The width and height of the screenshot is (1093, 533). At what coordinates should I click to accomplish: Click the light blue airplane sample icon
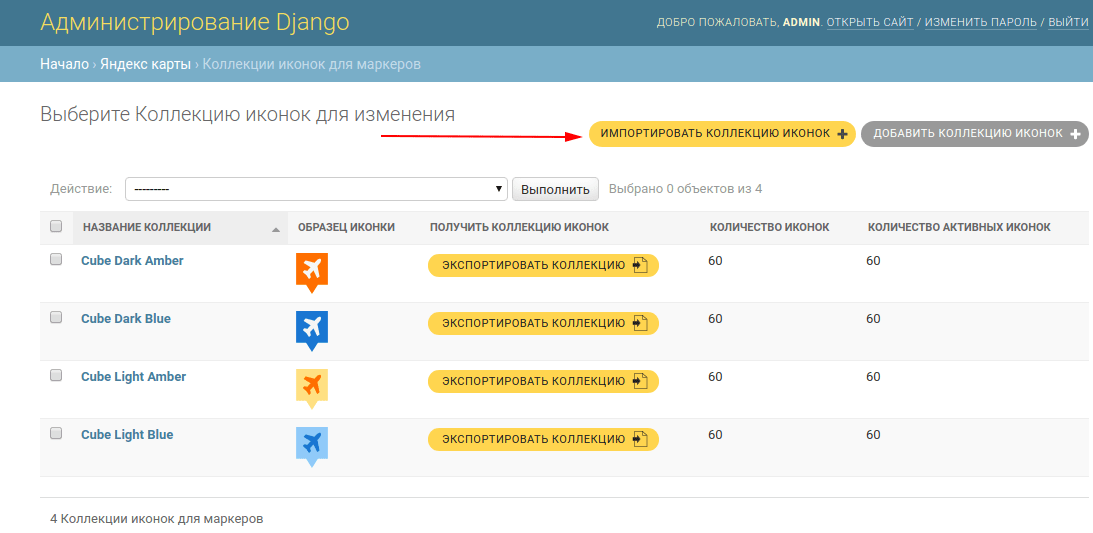[312, 446]
